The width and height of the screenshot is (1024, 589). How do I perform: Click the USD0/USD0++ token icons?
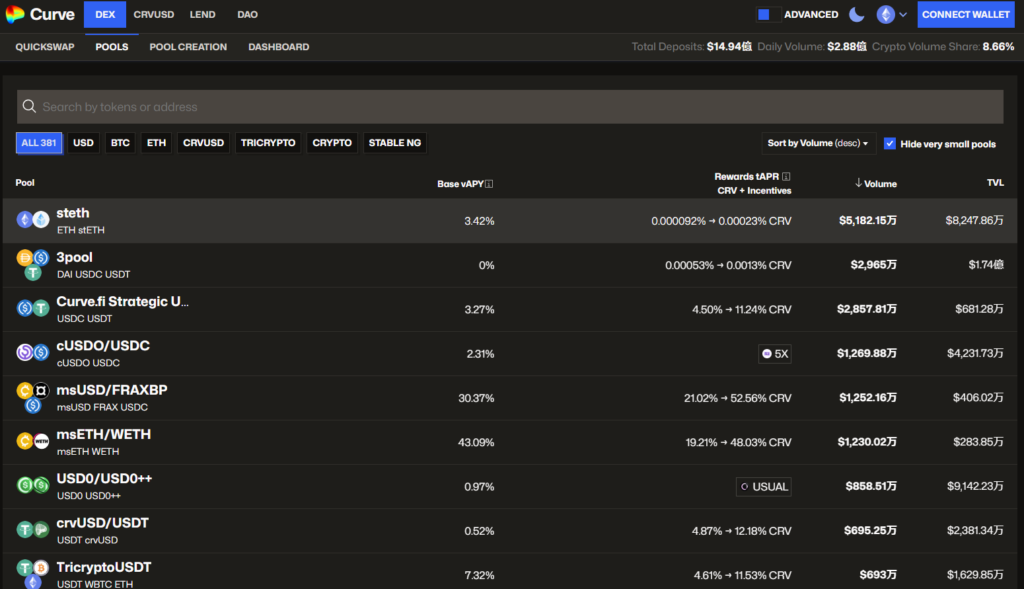pyautogui.click(x=33, y=485)
